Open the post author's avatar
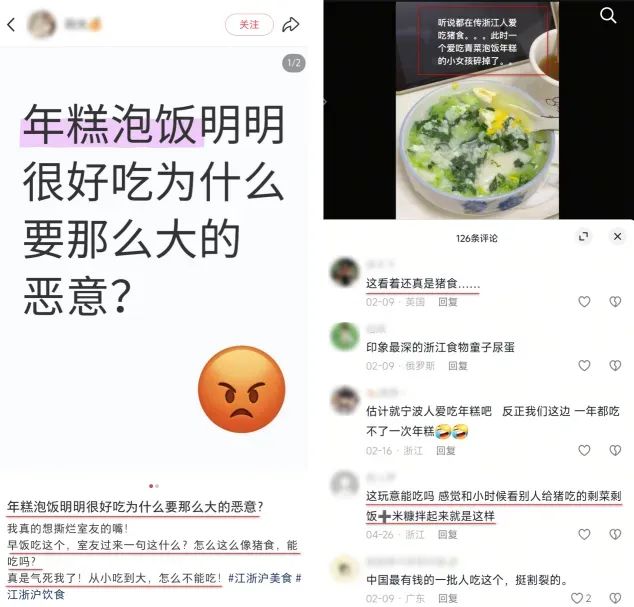The image size is (634, 607). (x=42, y=24)
